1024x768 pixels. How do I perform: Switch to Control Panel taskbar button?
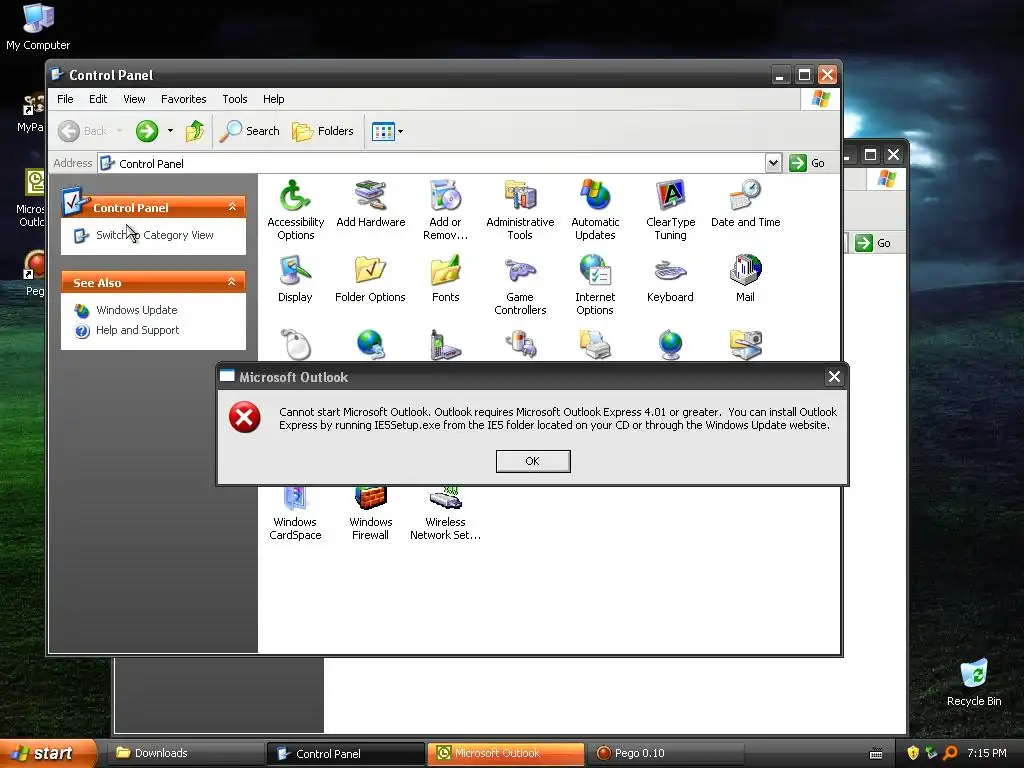click(x=346, y=754)
